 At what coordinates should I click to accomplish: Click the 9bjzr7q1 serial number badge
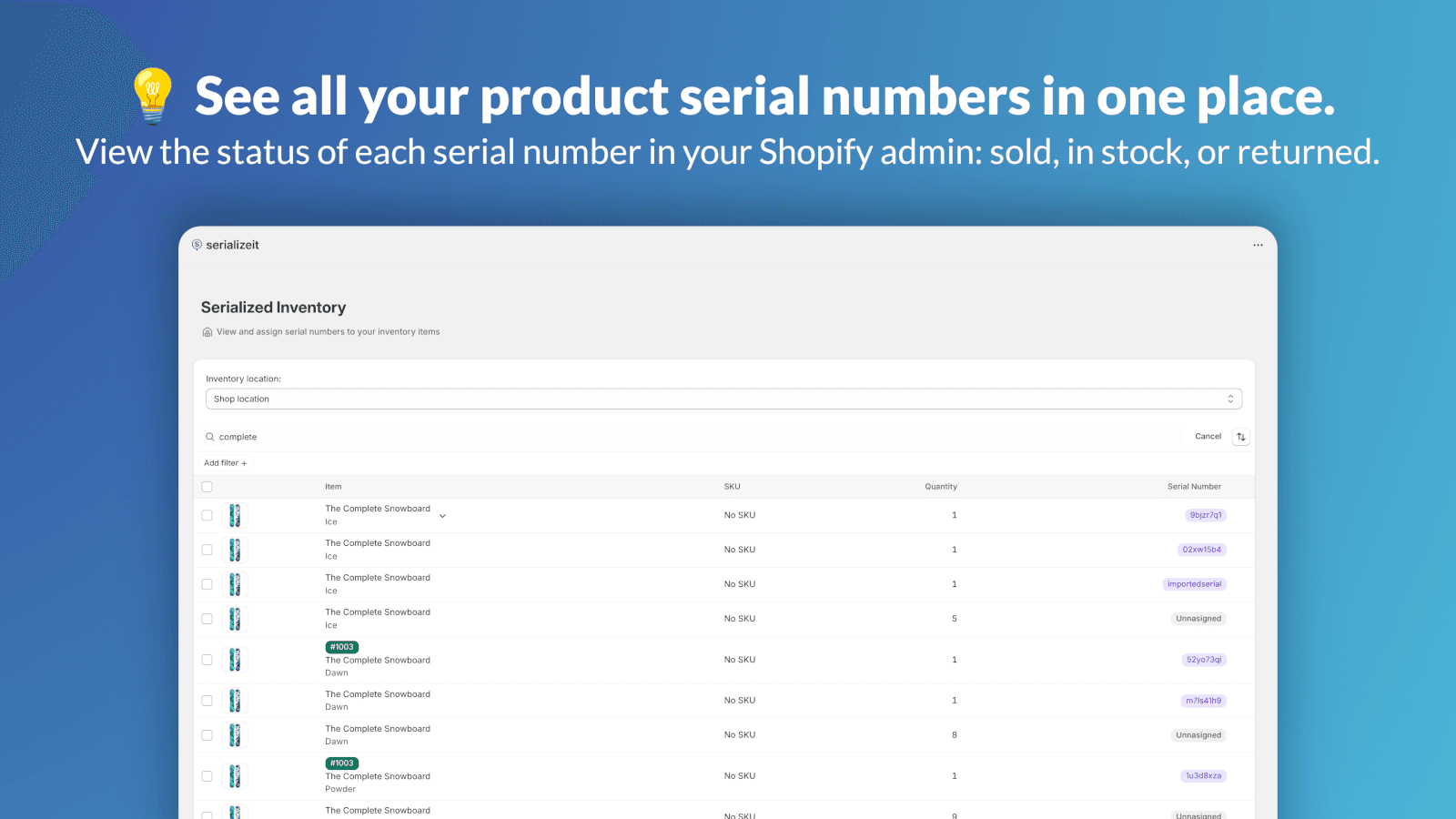tap(1205, 515)
